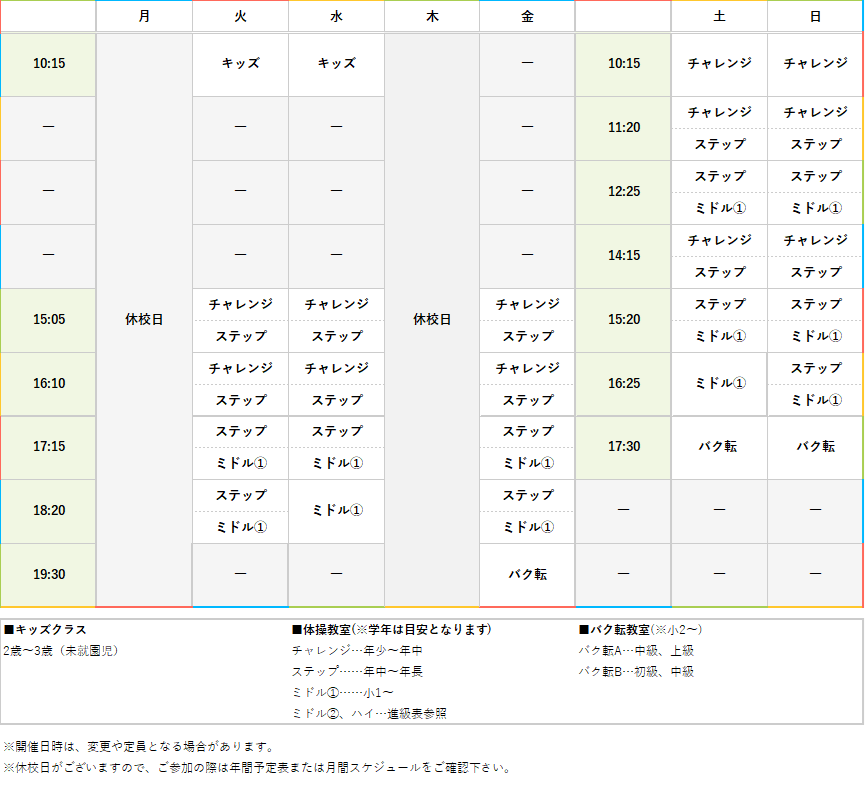865x793 pixels.
Task: Select the 土 (Saturday) column header
Action: click(719, 16)
